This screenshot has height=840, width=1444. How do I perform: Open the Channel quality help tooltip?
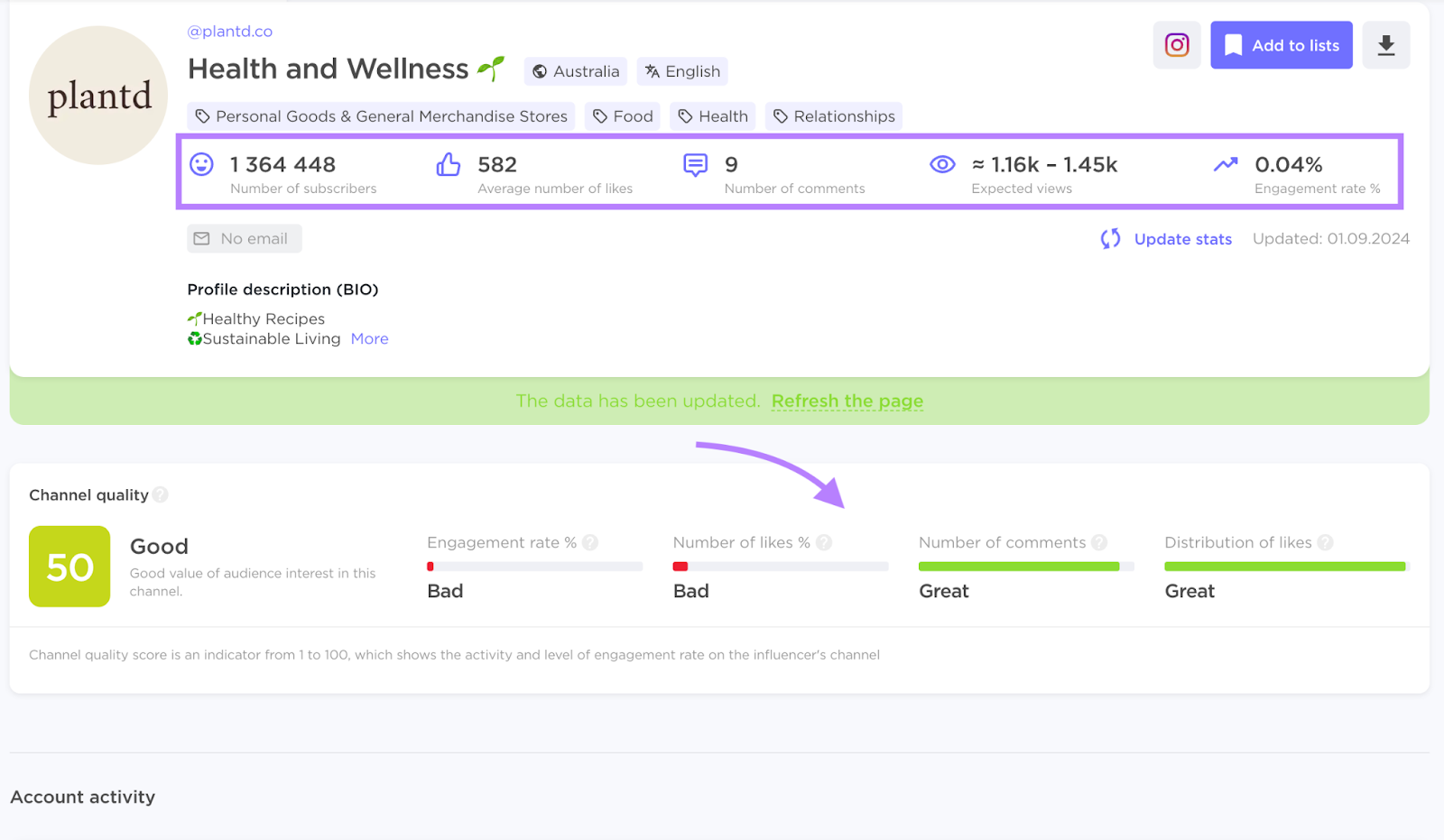tap(161, 494)
